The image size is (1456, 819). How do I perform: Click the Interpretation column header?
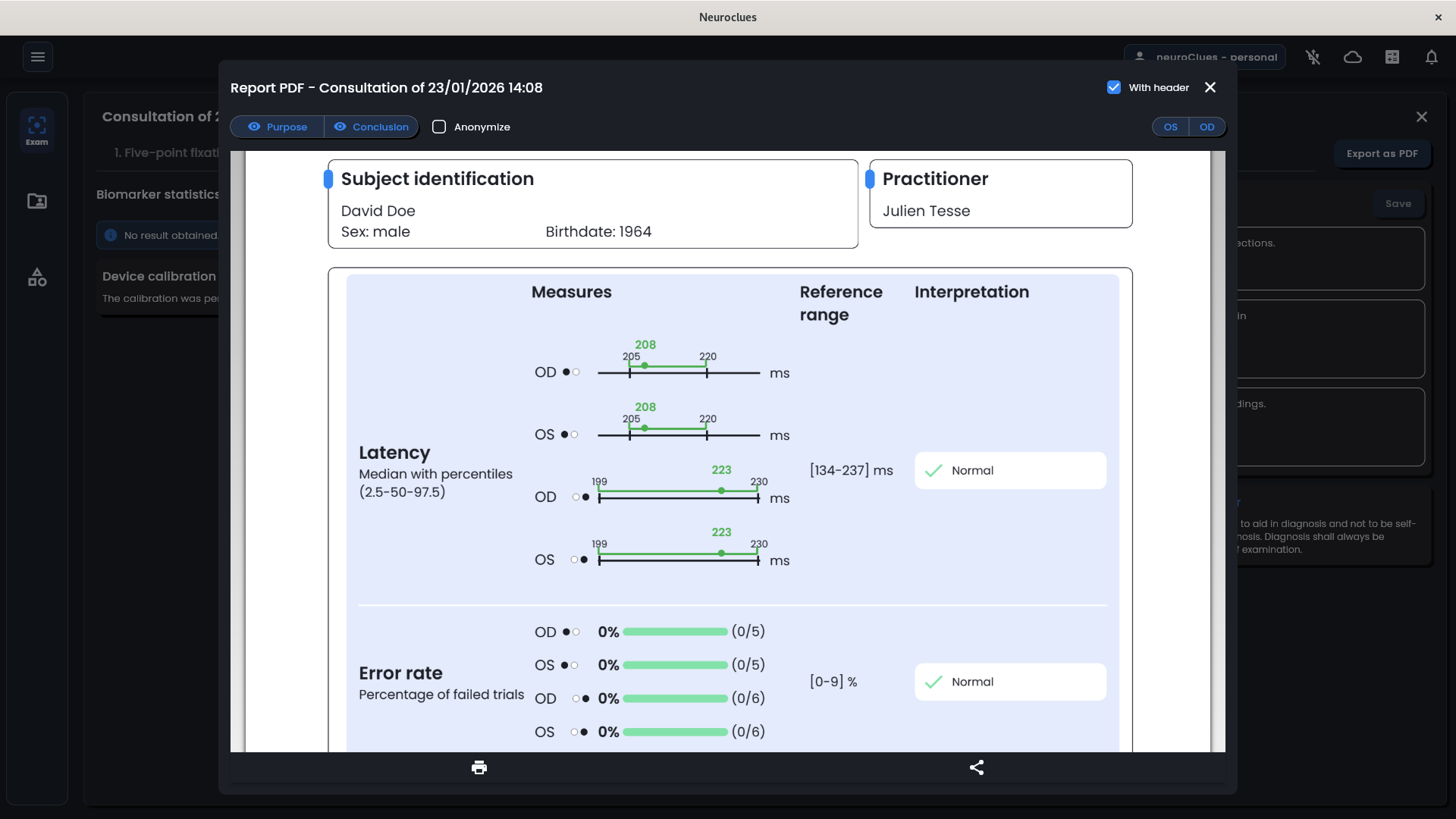tap(971, 292)
